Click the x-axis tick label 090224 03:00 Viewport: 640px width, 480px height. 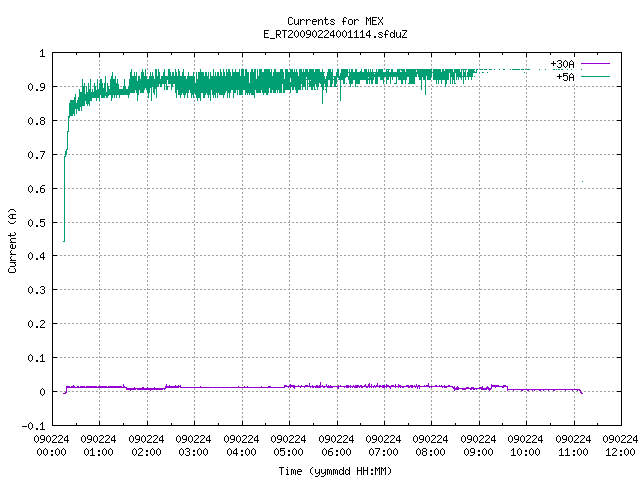click(193, 446)
